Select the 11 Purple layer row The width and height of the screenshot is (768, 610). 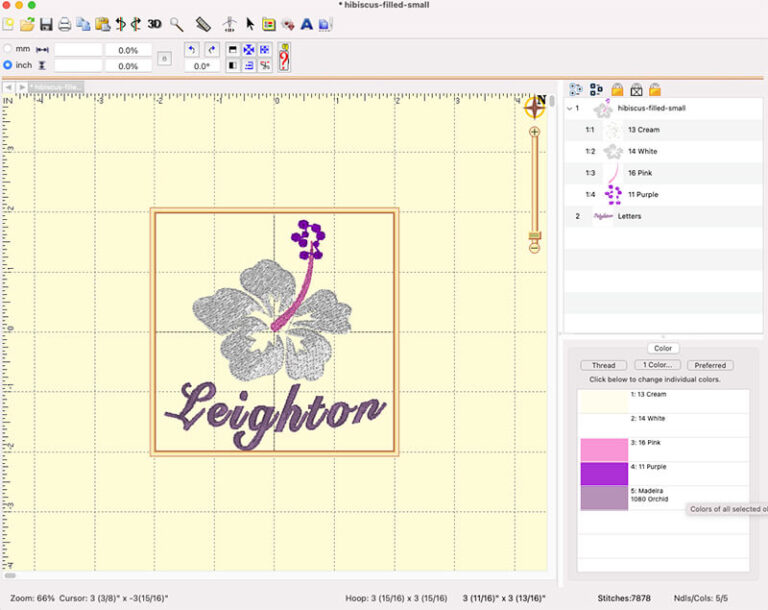642,194
